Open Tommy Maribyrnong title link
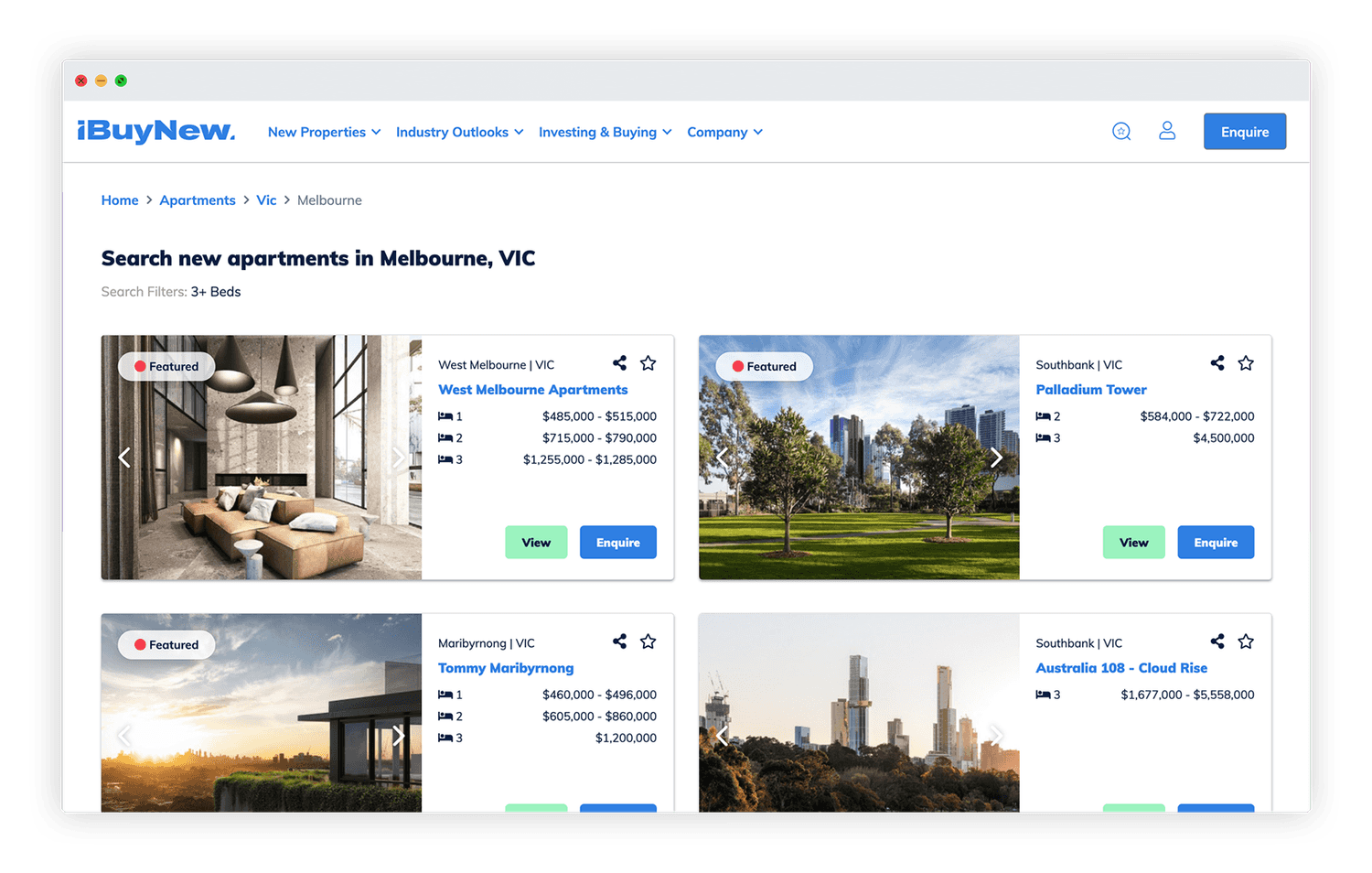This screenshot has width=1372, height=873. point(506,668)
